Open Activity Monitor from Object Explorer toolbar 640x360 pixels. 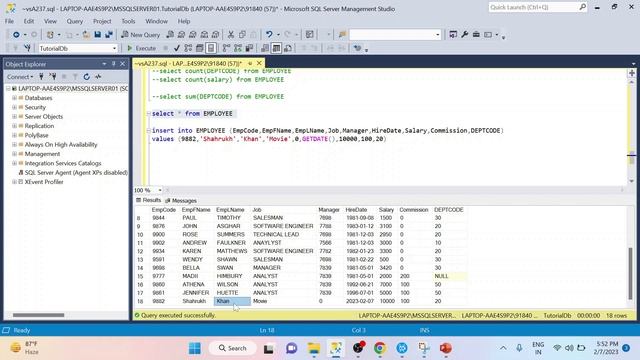(98, 77)
